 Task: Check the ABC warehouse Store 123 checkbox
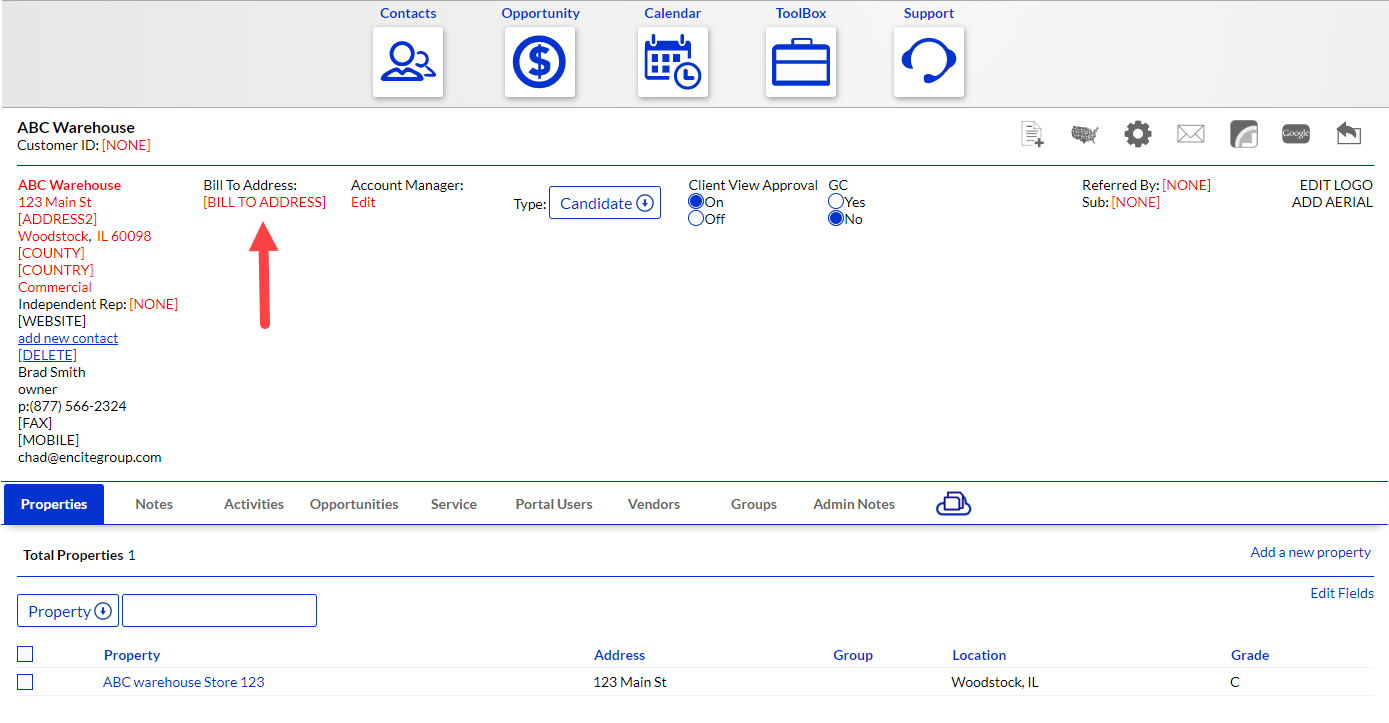[25, 682]
